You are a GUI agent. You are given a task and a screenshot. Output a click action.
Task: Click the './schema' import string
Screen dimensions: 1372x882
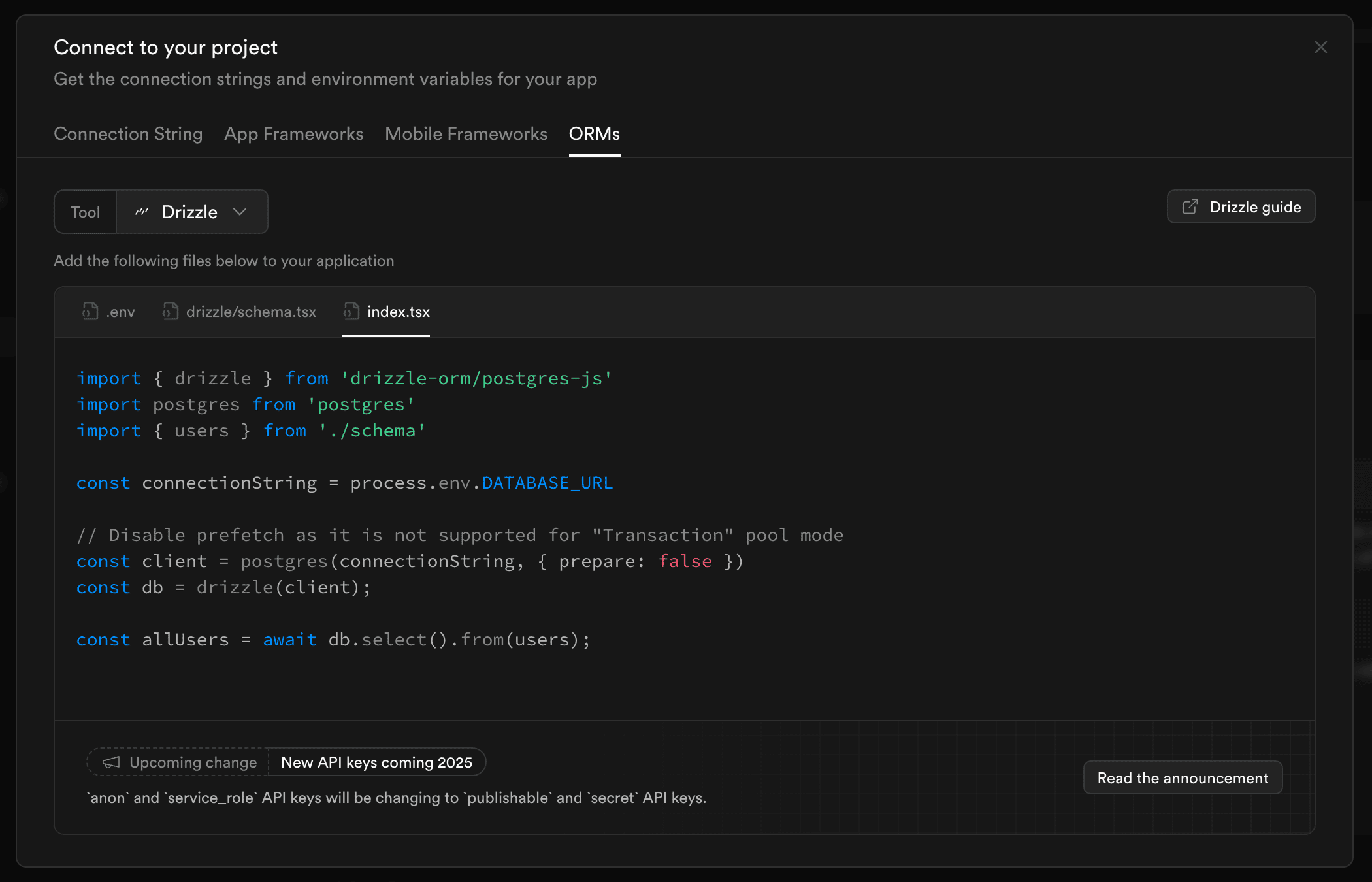pos(372,431)
